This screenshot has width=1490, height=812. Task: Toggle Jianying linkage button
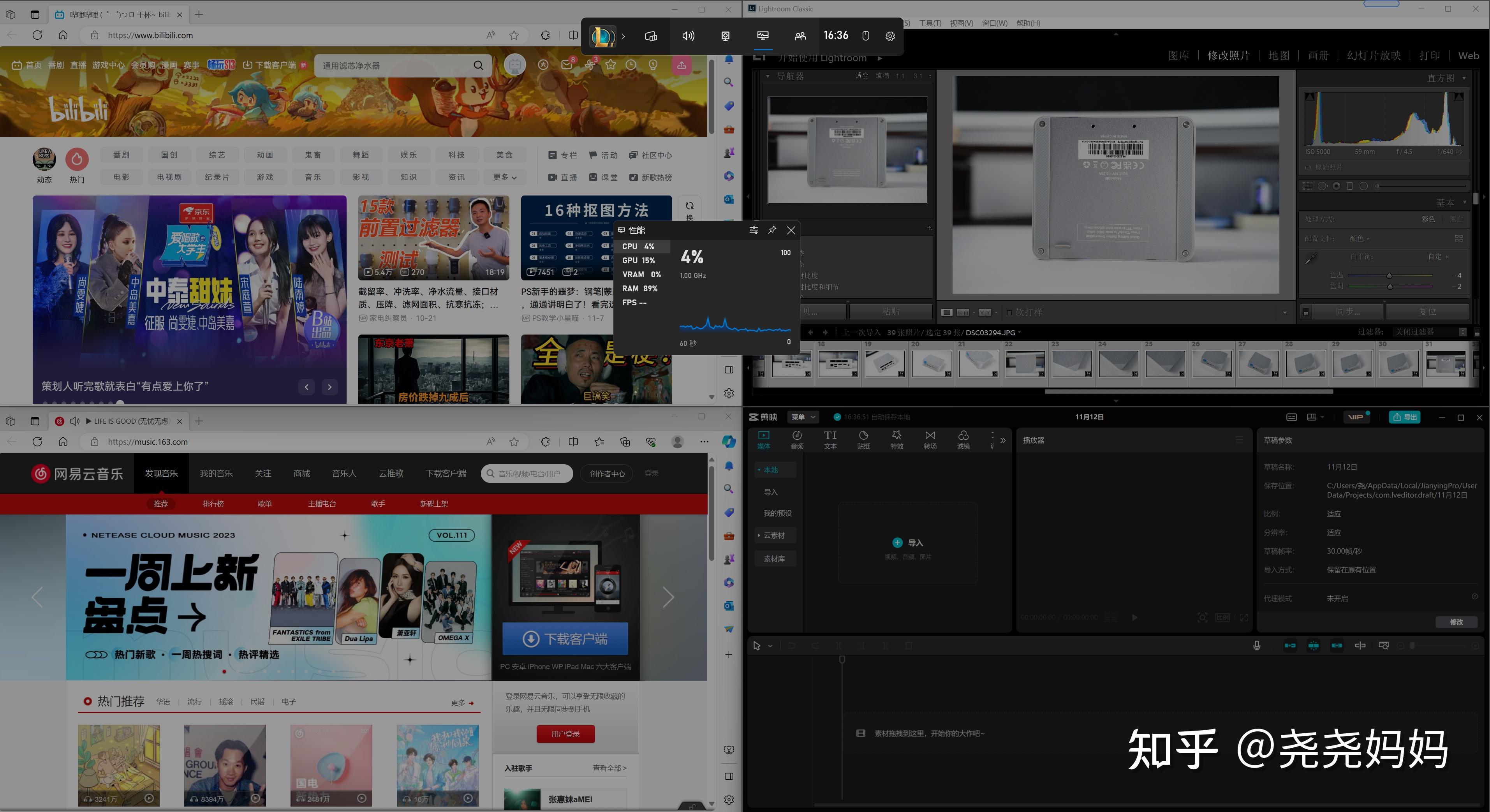click(x=1336, y=645)
